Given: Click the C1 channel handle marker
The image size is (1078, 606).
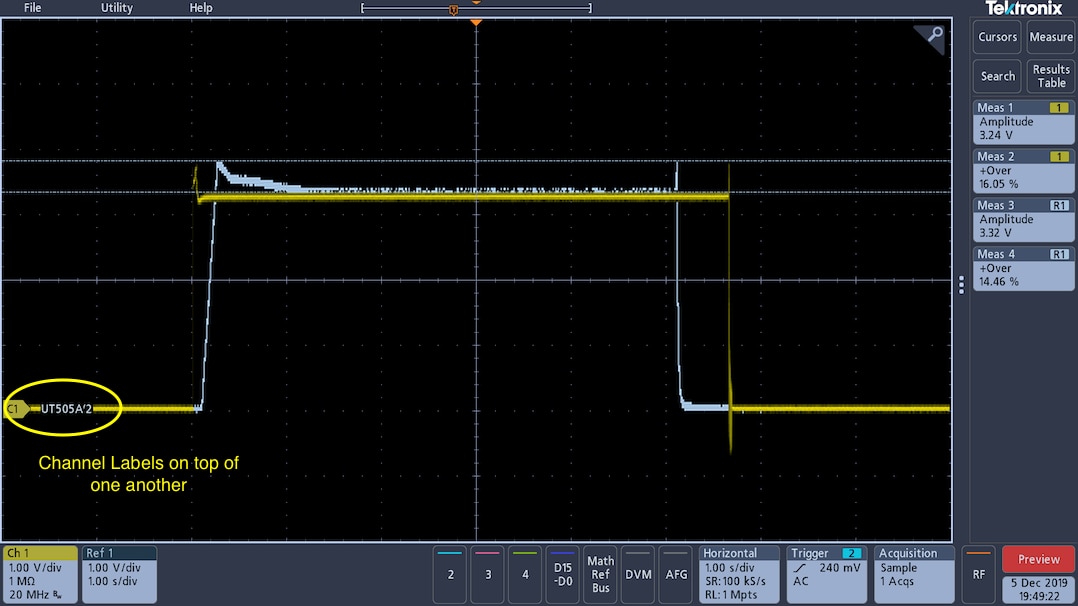Looking at the screenshot, I should (15, 408).
